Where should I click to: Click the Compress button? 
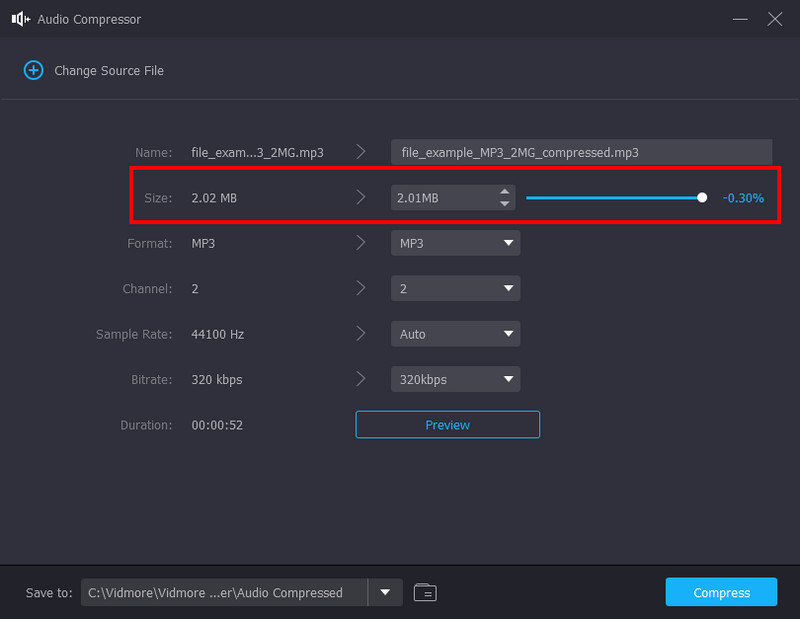721,592
